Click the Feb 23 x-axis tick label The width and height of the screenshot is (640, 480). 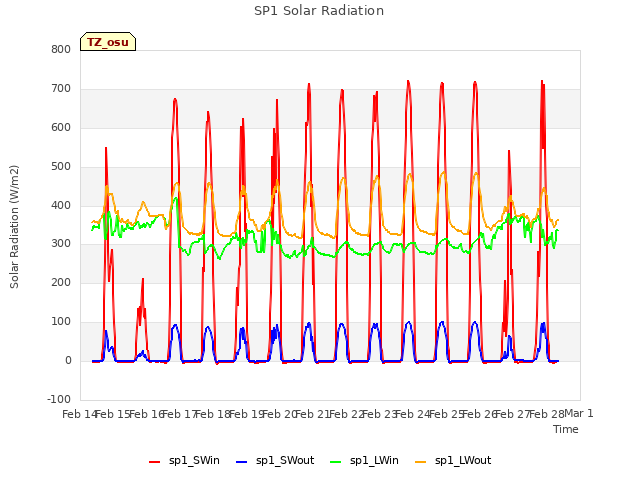click(380, 414)
